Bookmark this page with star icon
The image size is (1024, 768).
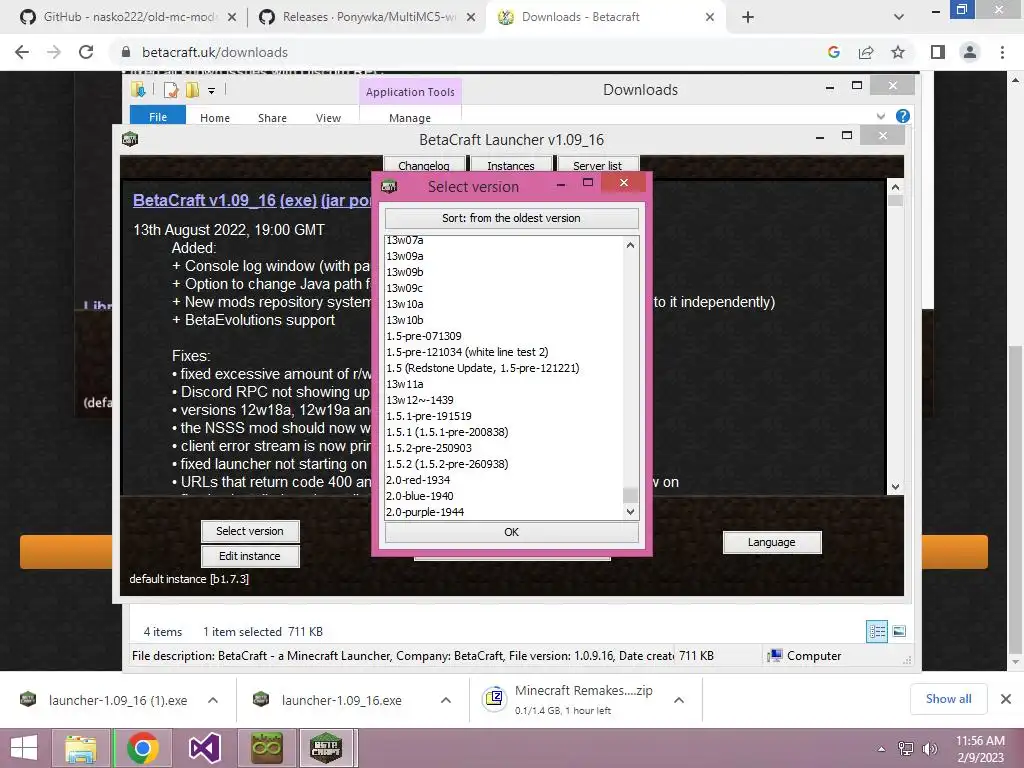click(898, 52)
